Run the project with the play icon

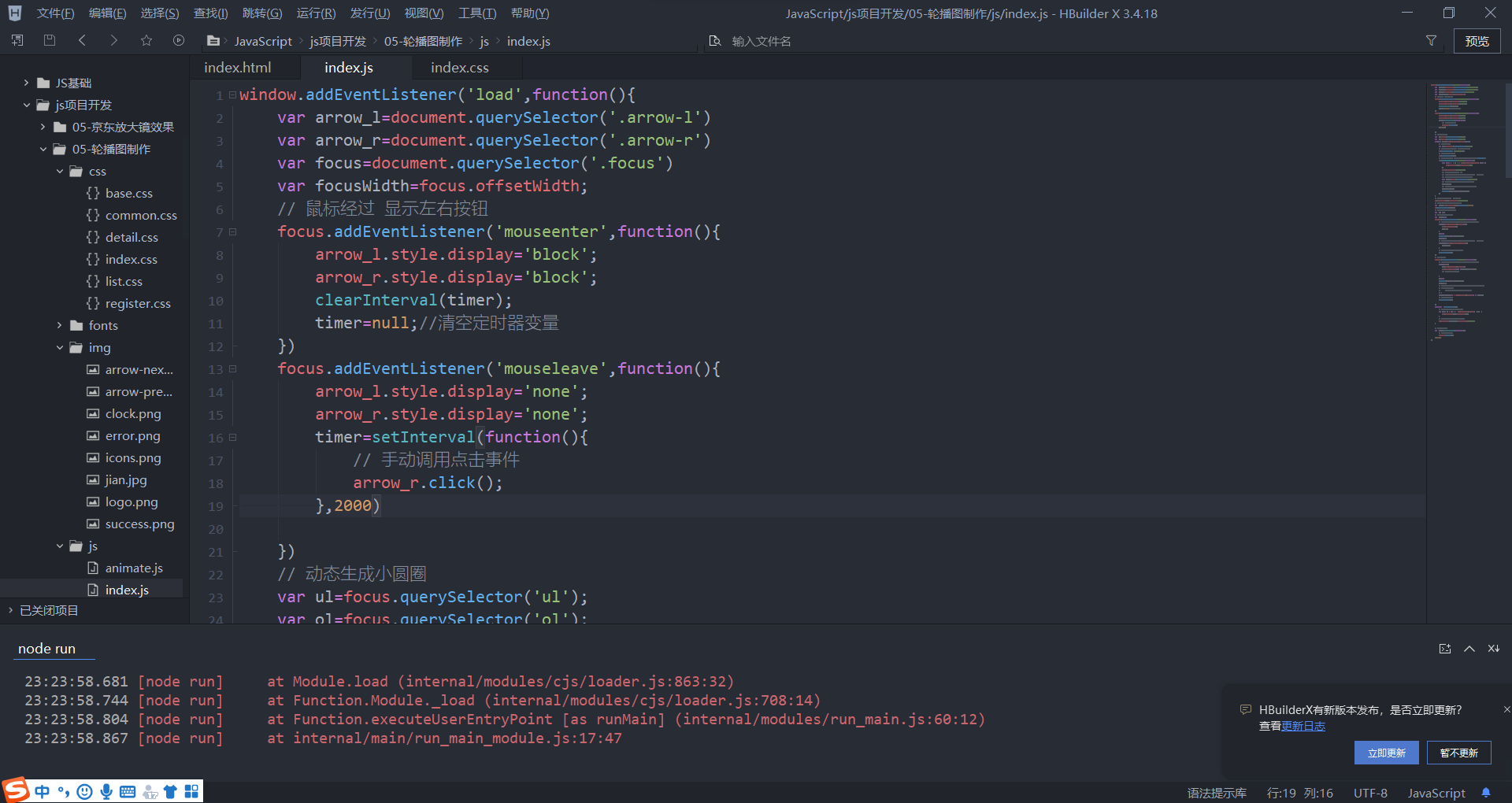[178, 40]
